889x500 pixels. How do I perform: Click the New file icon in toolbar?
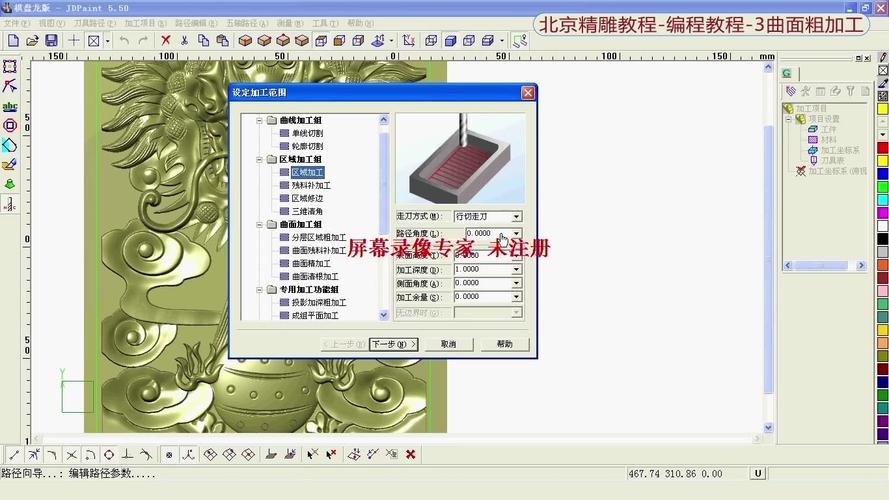(13, 40)
